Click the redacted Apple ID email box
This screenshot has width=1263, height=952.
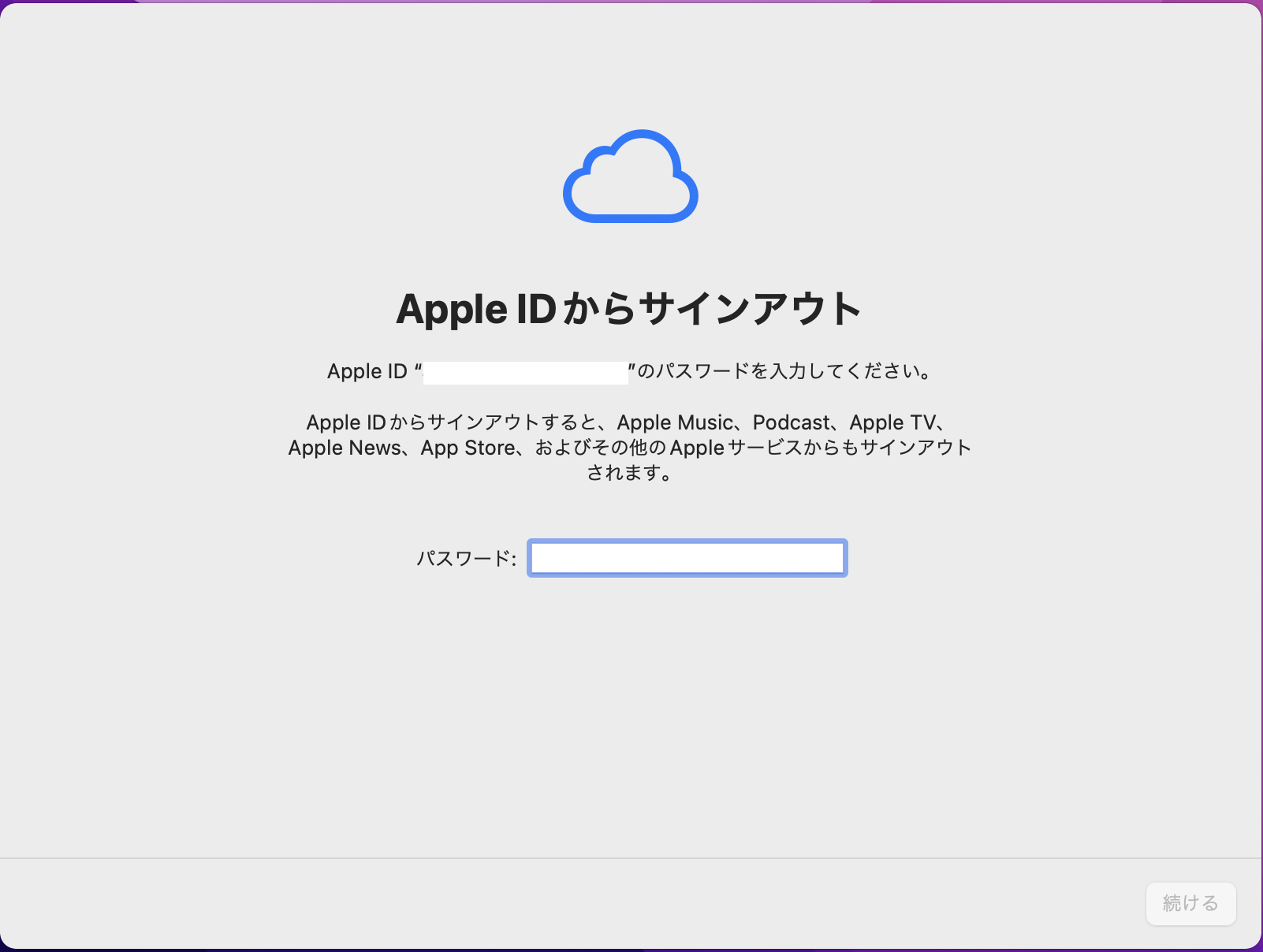click(525, 372)
